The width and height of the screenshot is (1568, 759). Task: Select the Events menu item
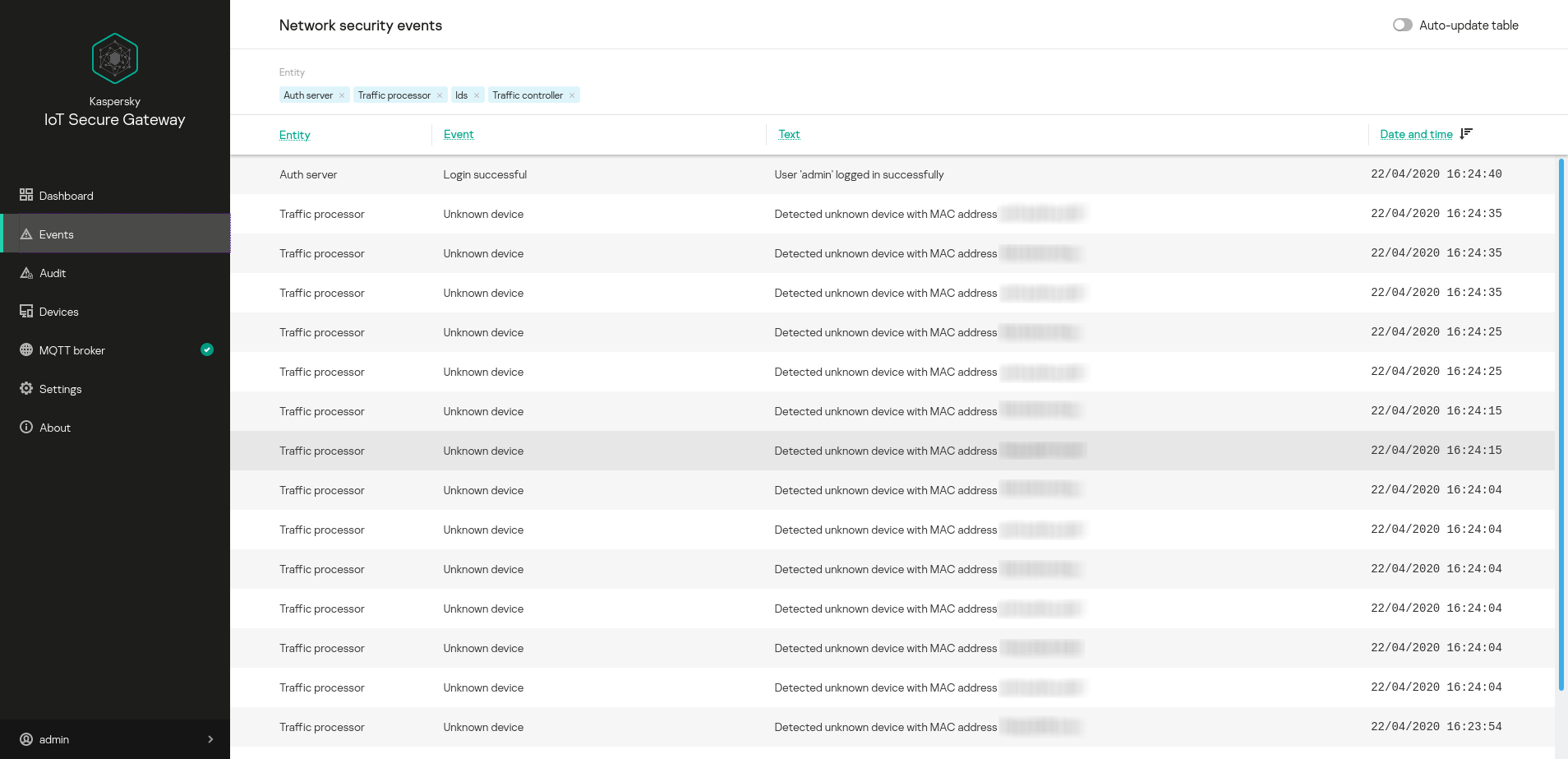pos(57,234)
